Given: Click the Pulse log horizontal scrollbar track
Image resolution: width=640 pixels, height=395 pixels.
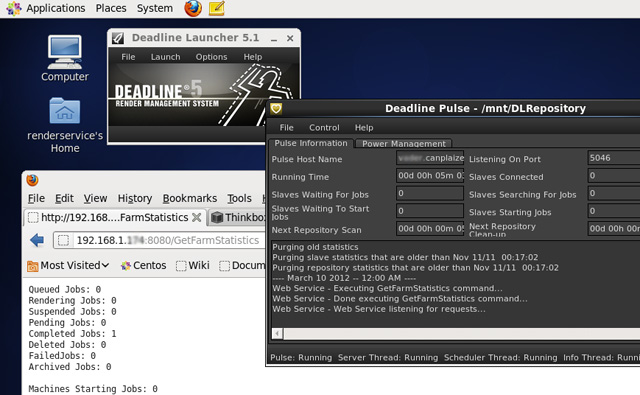Looking at the screenshot, I should click(462, 334).
